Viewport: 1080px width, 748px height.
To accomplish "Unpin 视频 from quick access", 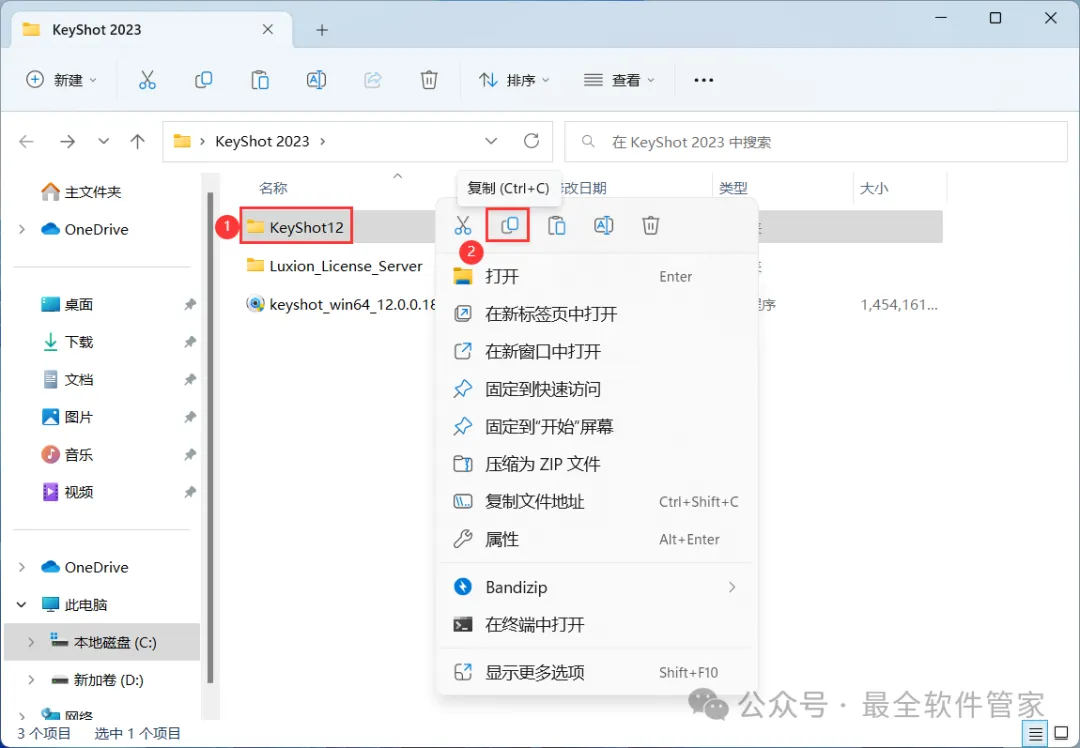I will click(190, 492).
